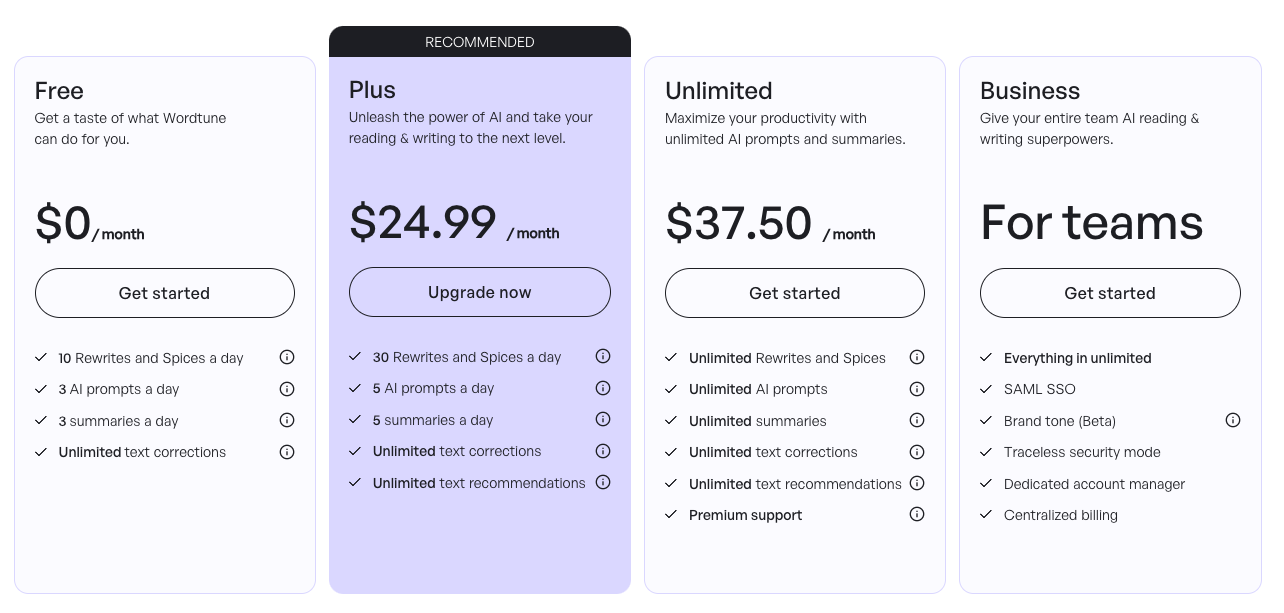Screen dimensions: 1284x613
Task: Click the info icon beside 10 Rewrites and Spices
Action: click(x=287, y=357)
